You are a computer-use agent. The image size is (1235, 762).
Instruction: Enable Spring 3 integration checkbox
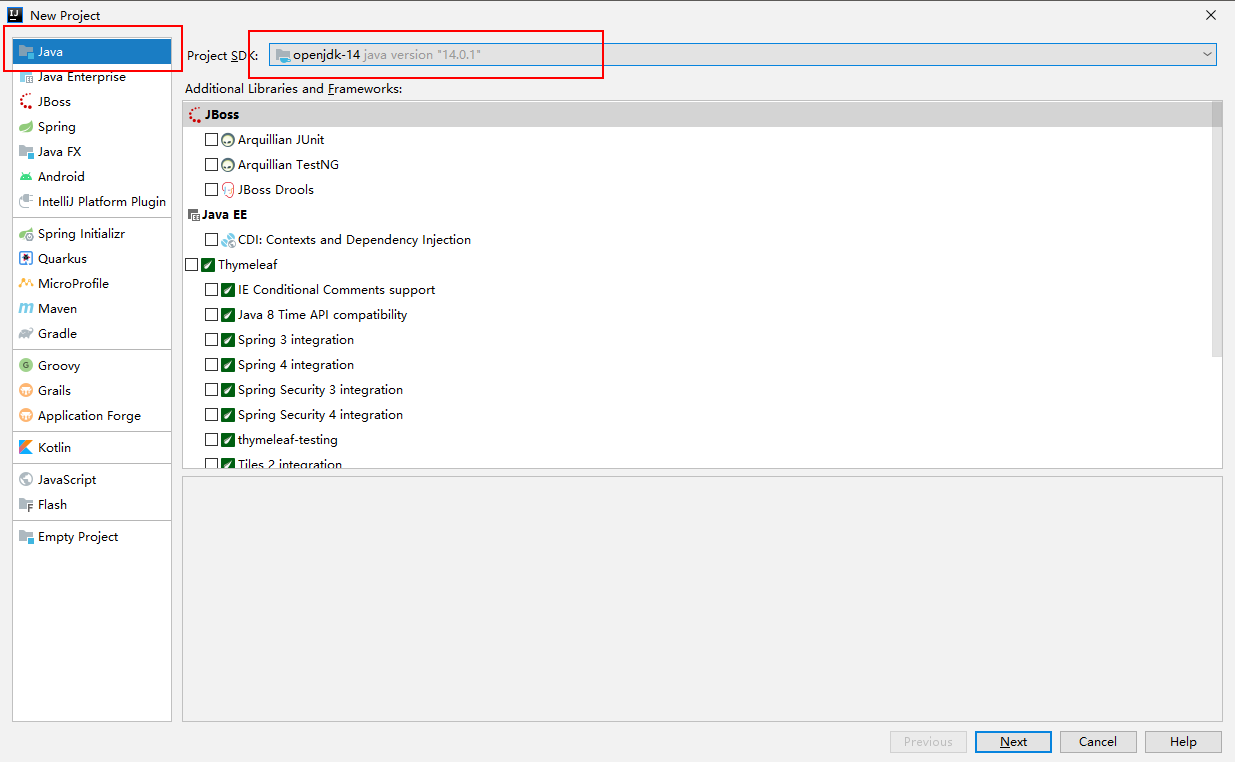click(x=211, y=340)
